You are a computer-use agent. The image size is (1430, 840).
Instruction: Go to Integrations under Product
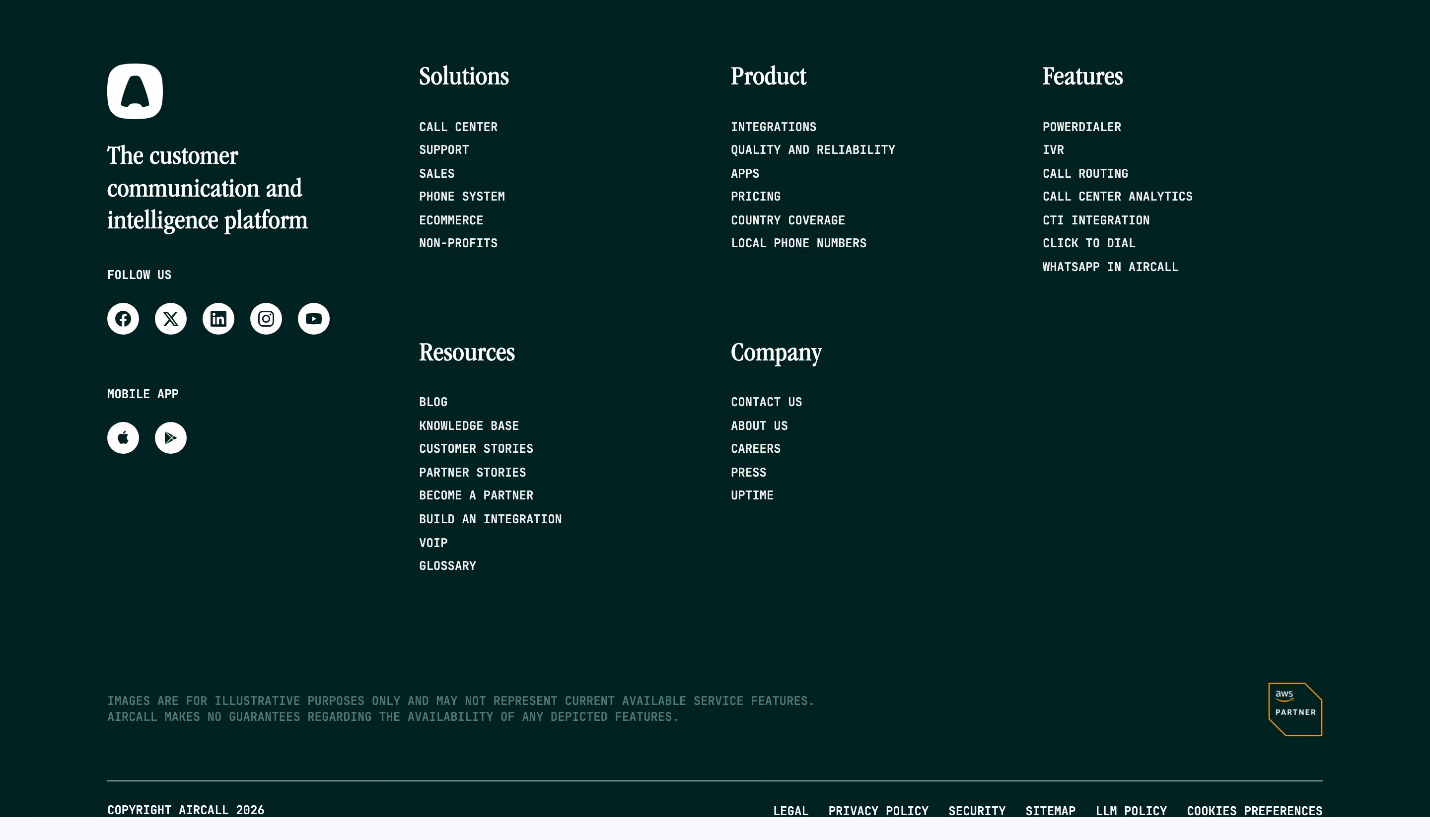point(774,127)
